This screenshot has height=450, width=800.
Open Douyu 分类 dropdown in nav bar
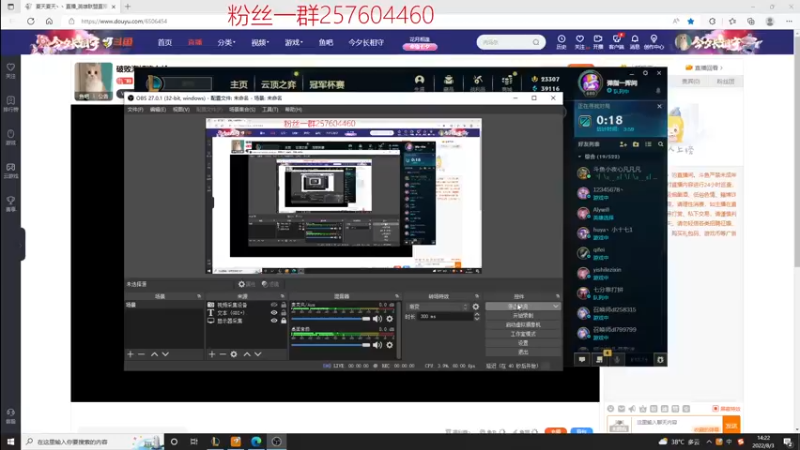226,42
